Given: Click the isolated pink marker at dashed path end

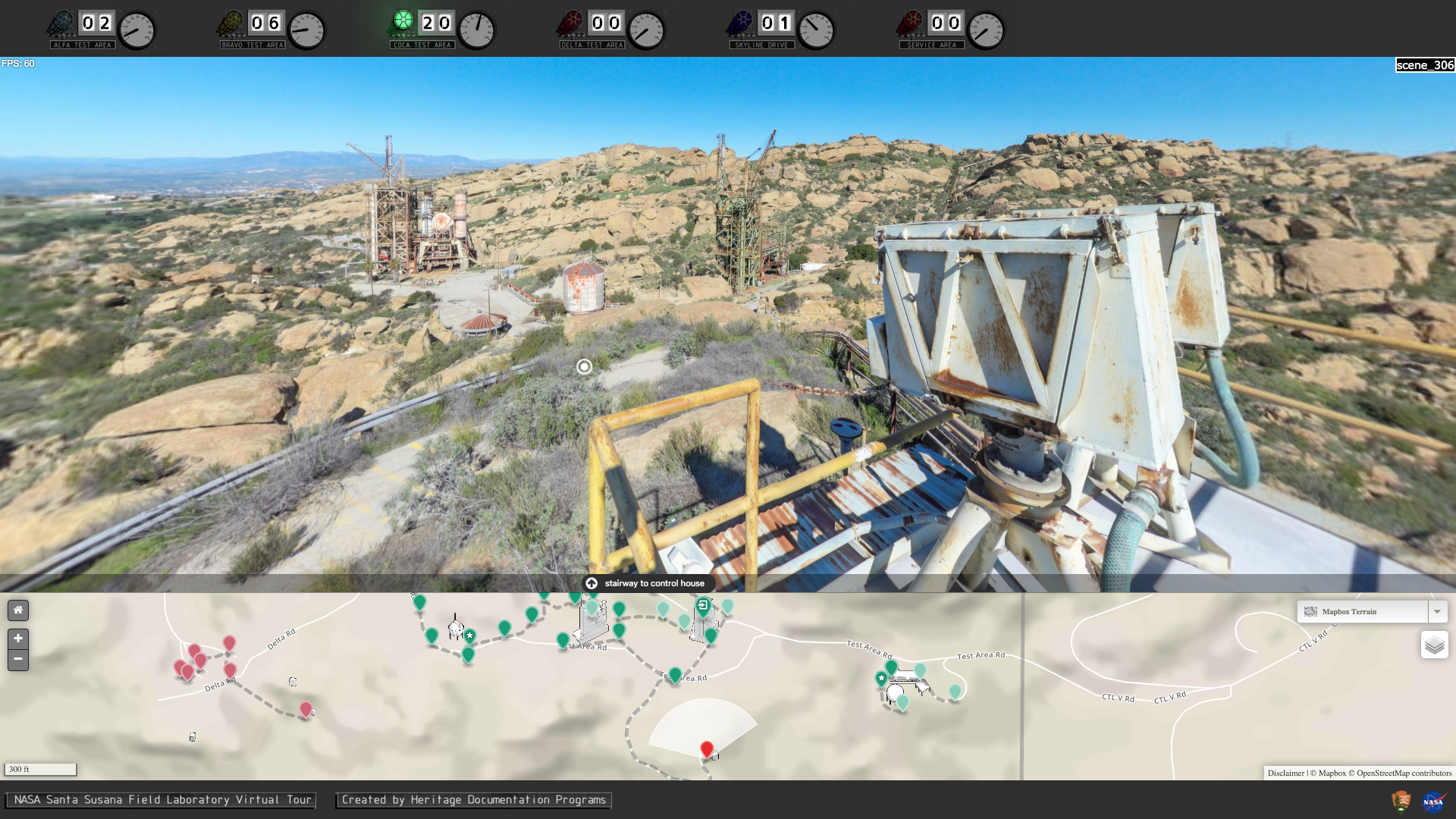Looking at the screenshot, I should 306,710.
